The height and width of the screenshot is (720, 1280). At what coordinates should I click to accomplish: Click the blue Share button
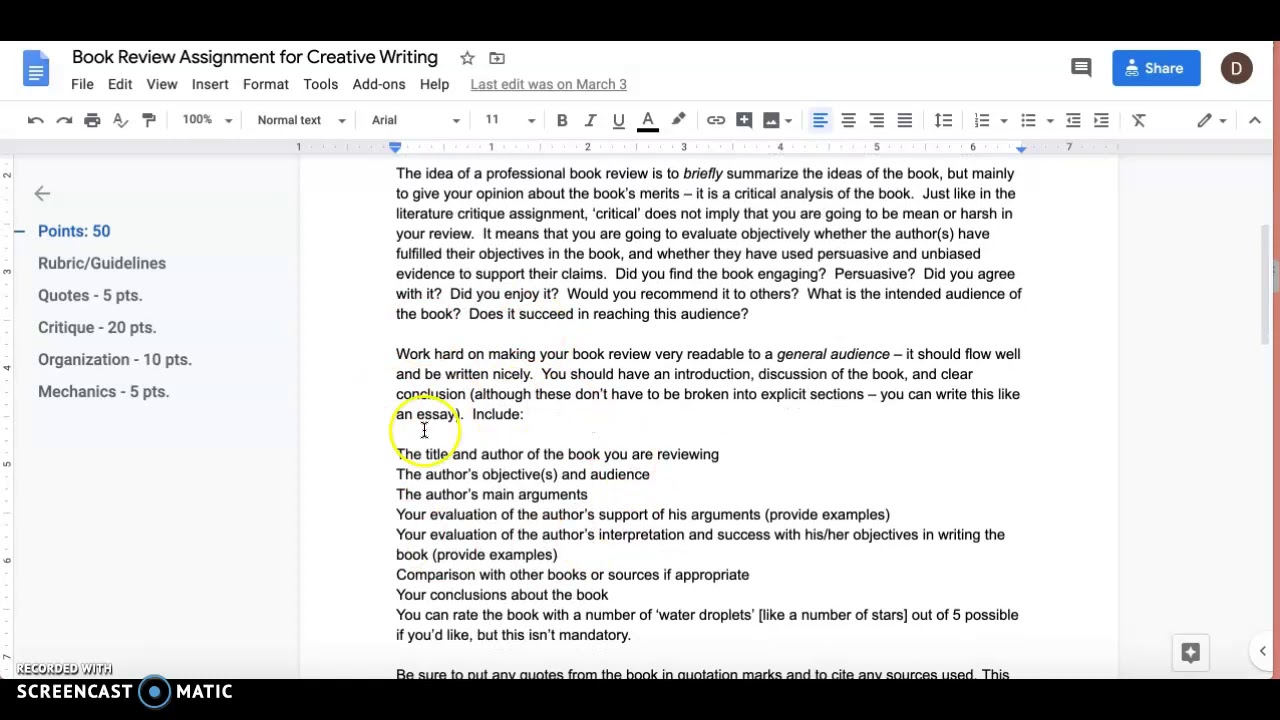[1155, 68]
